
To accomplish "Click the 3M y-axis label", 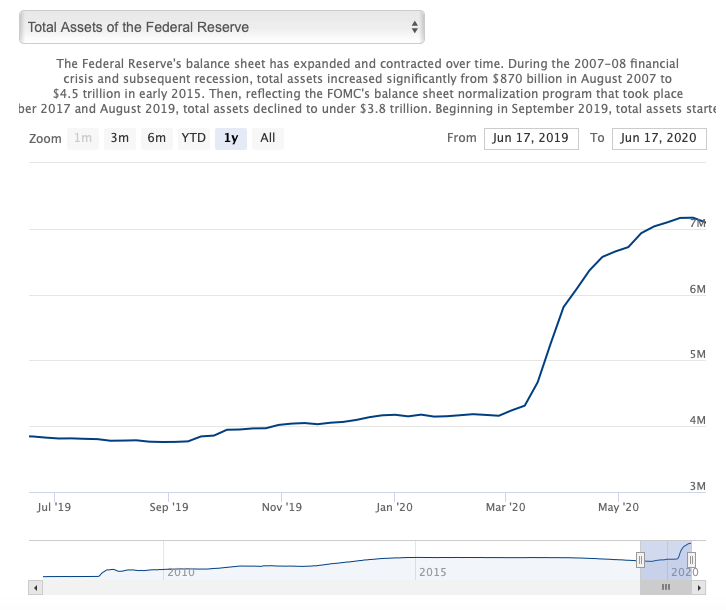I will coord(697,486).
